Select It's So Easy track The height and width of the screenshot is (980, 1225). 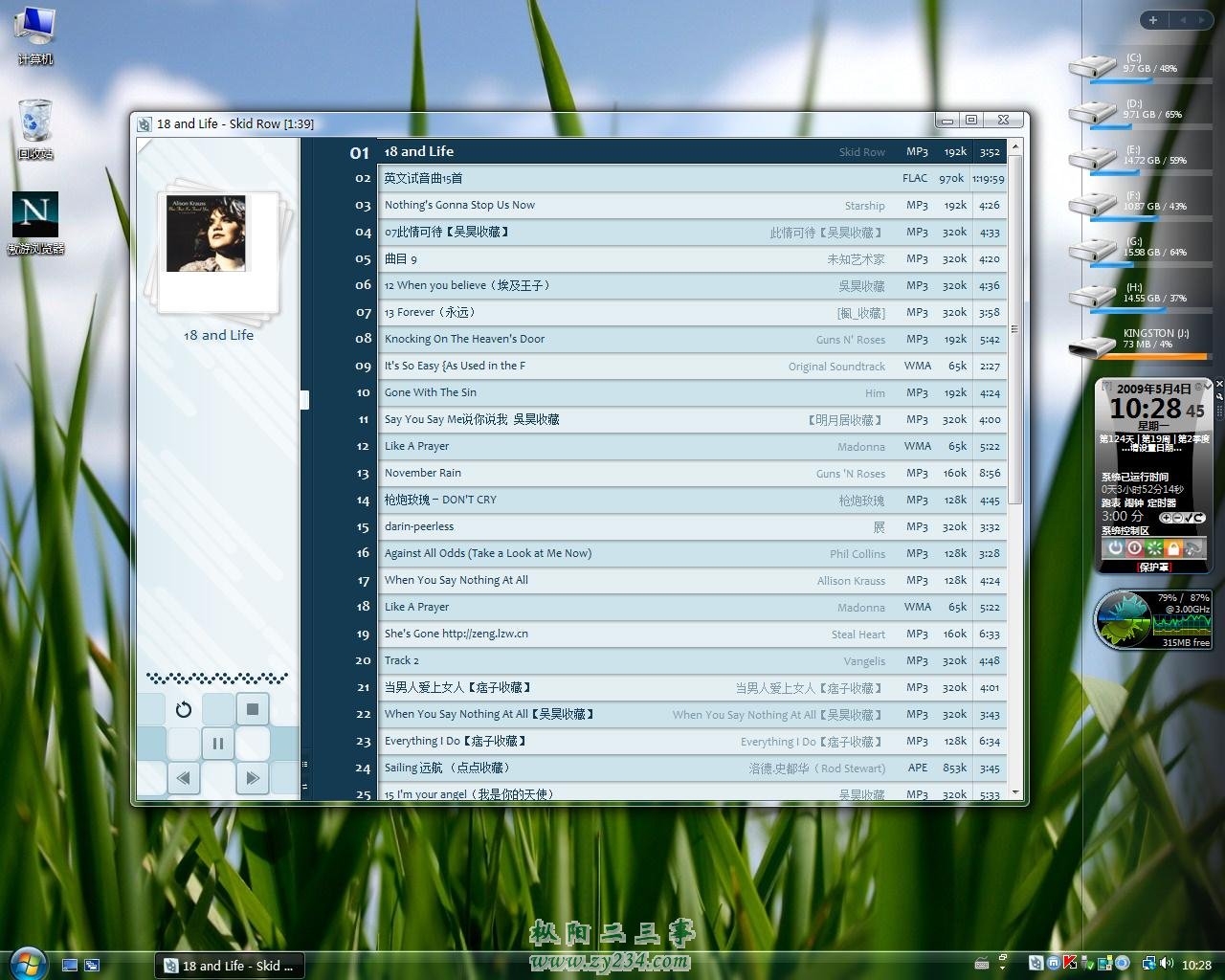pyautogui.click(x=692, y=366)
